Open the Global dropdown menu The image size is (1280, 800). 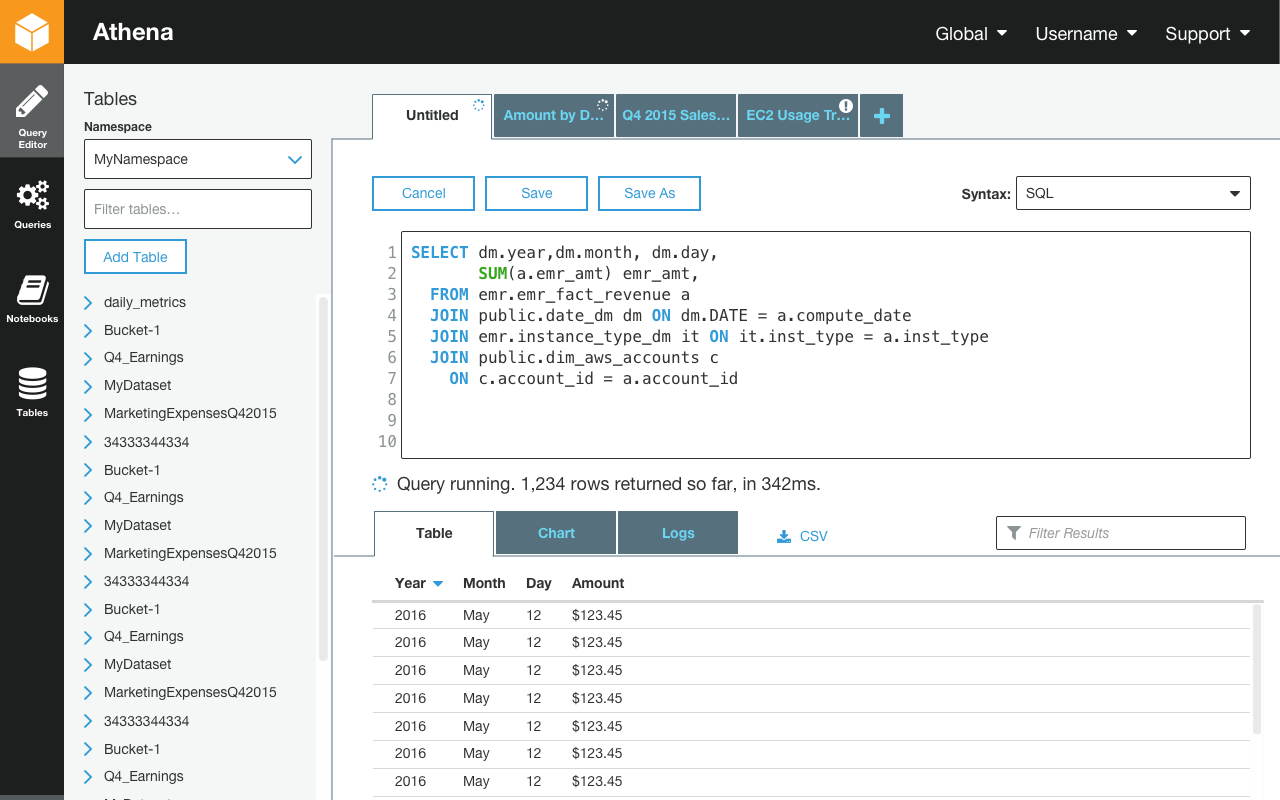coord(971,34)
